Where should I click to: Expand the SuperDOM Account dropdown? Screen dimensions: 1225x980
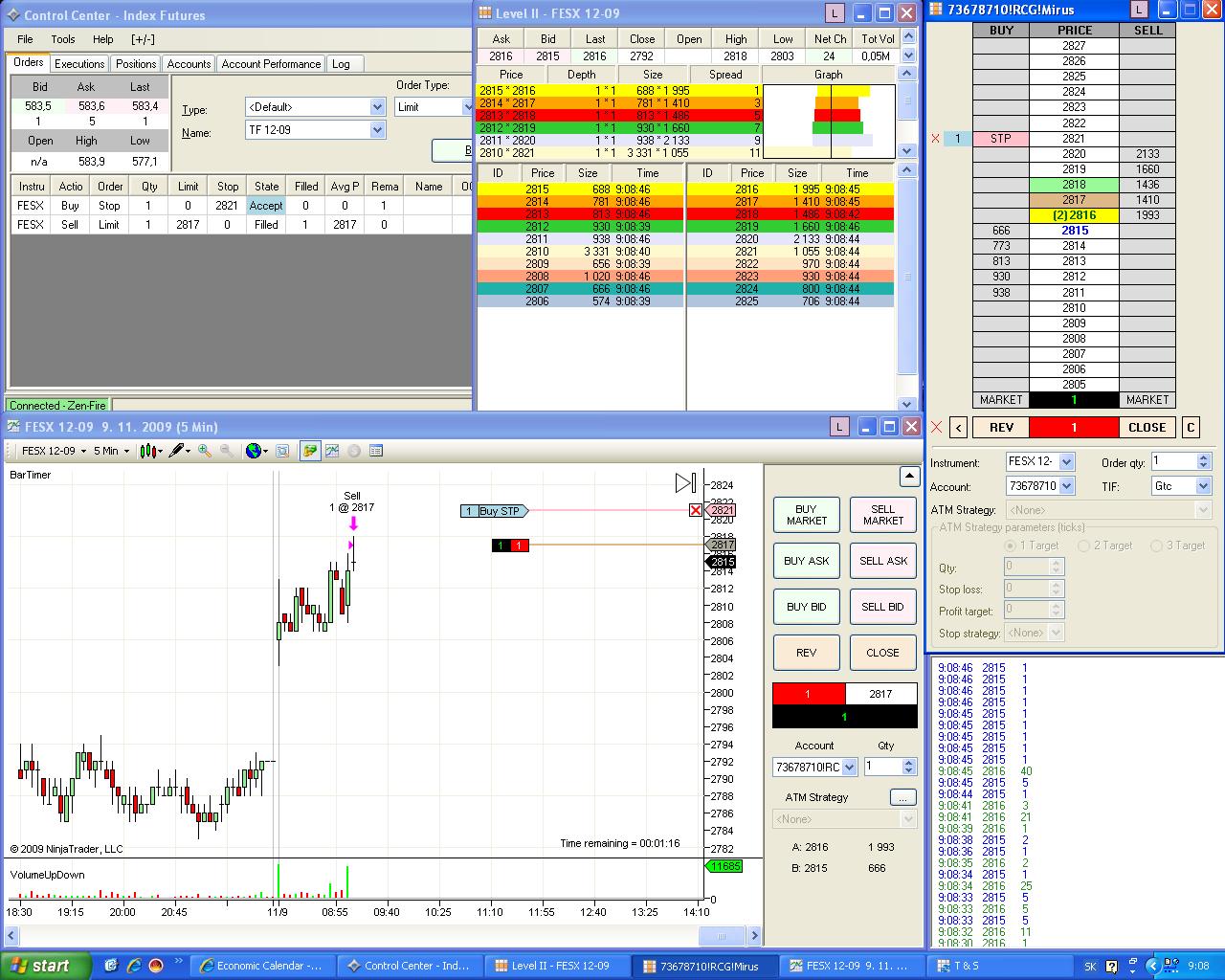[x=1067, y=486]
